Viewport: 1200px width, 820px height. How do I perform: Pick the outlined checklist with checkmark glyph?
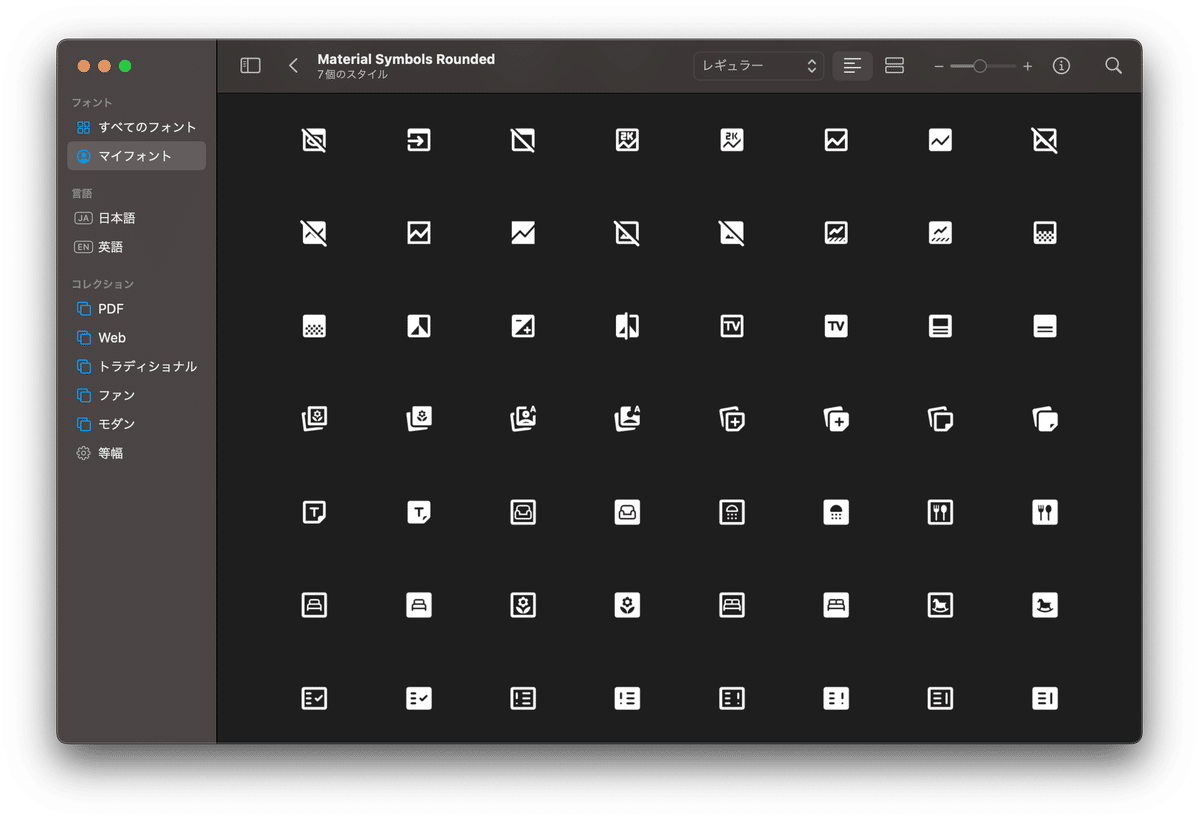tap(315, 698)
